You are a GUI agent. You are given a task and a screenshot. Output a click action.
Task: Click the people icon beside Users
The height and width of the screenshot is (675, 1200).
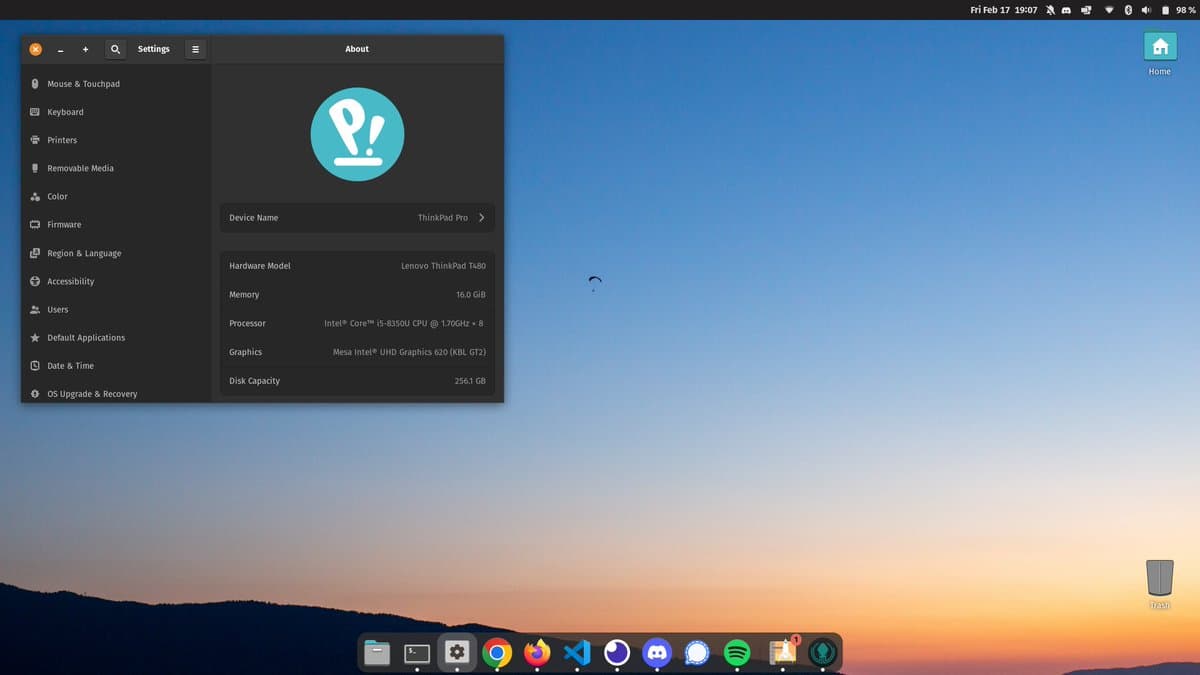35,309
